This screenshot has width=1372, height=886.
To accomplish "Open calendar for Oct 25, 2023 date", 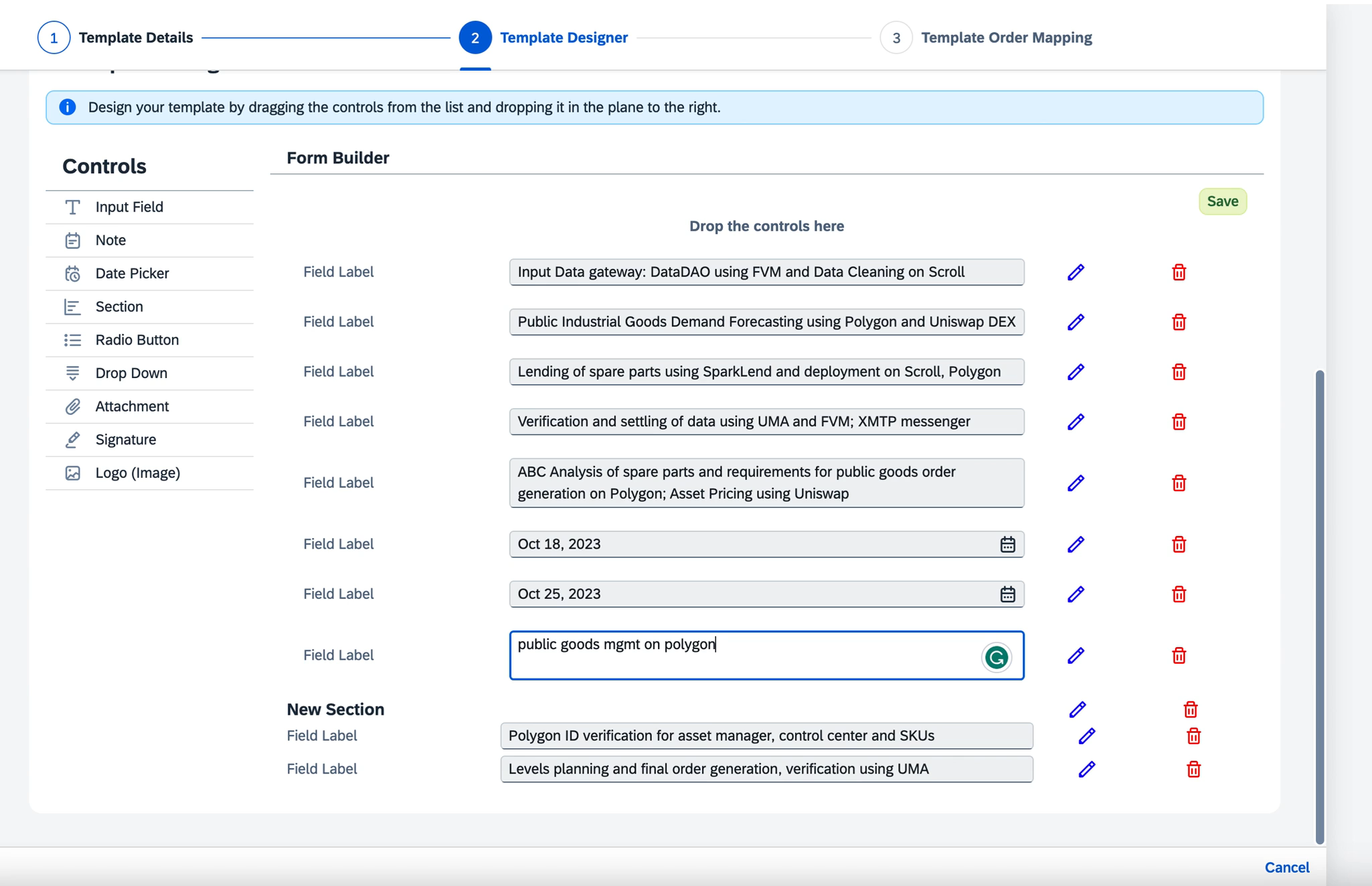I will 1007,594.
